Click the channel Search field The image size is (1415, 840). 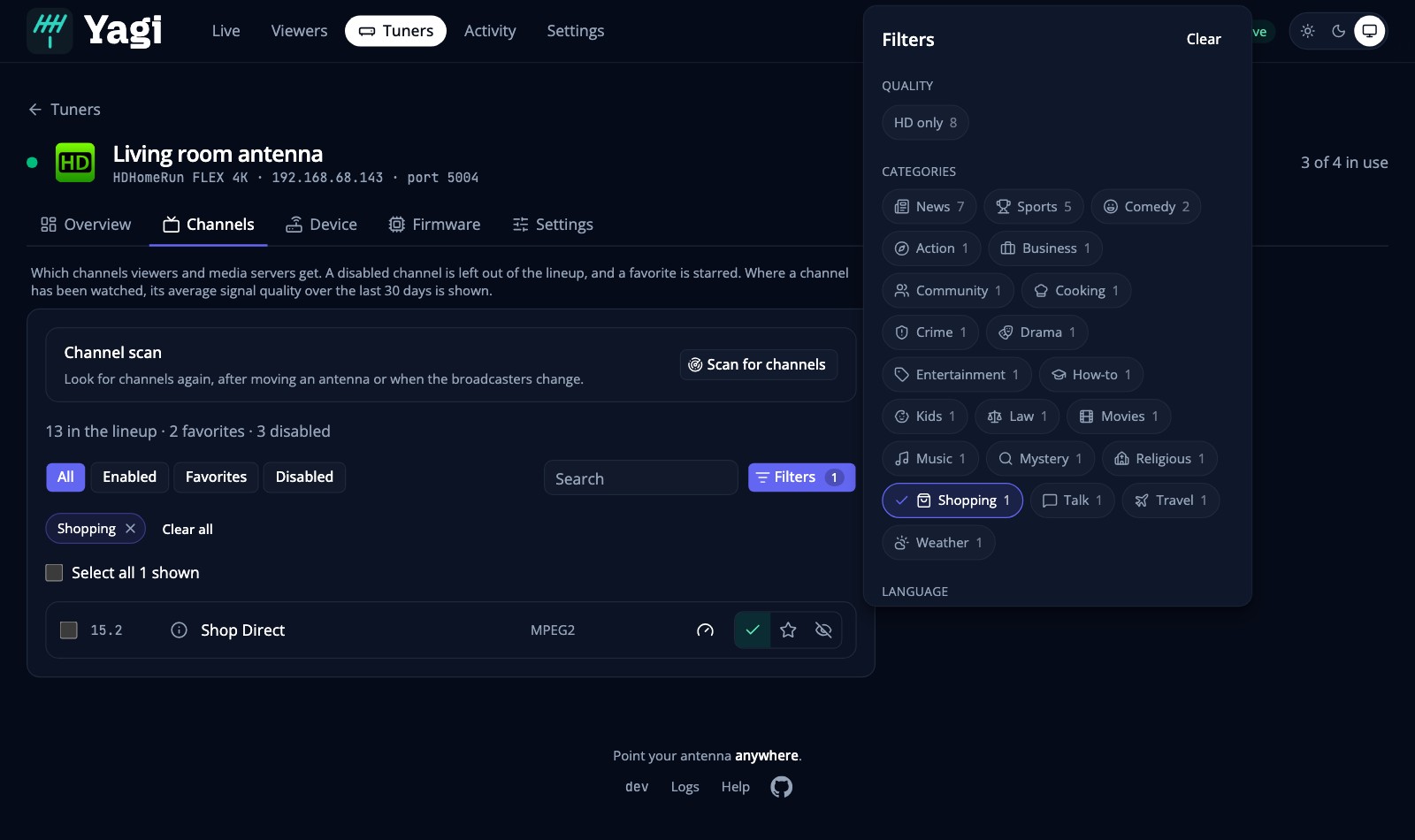[x=640, y=478]
